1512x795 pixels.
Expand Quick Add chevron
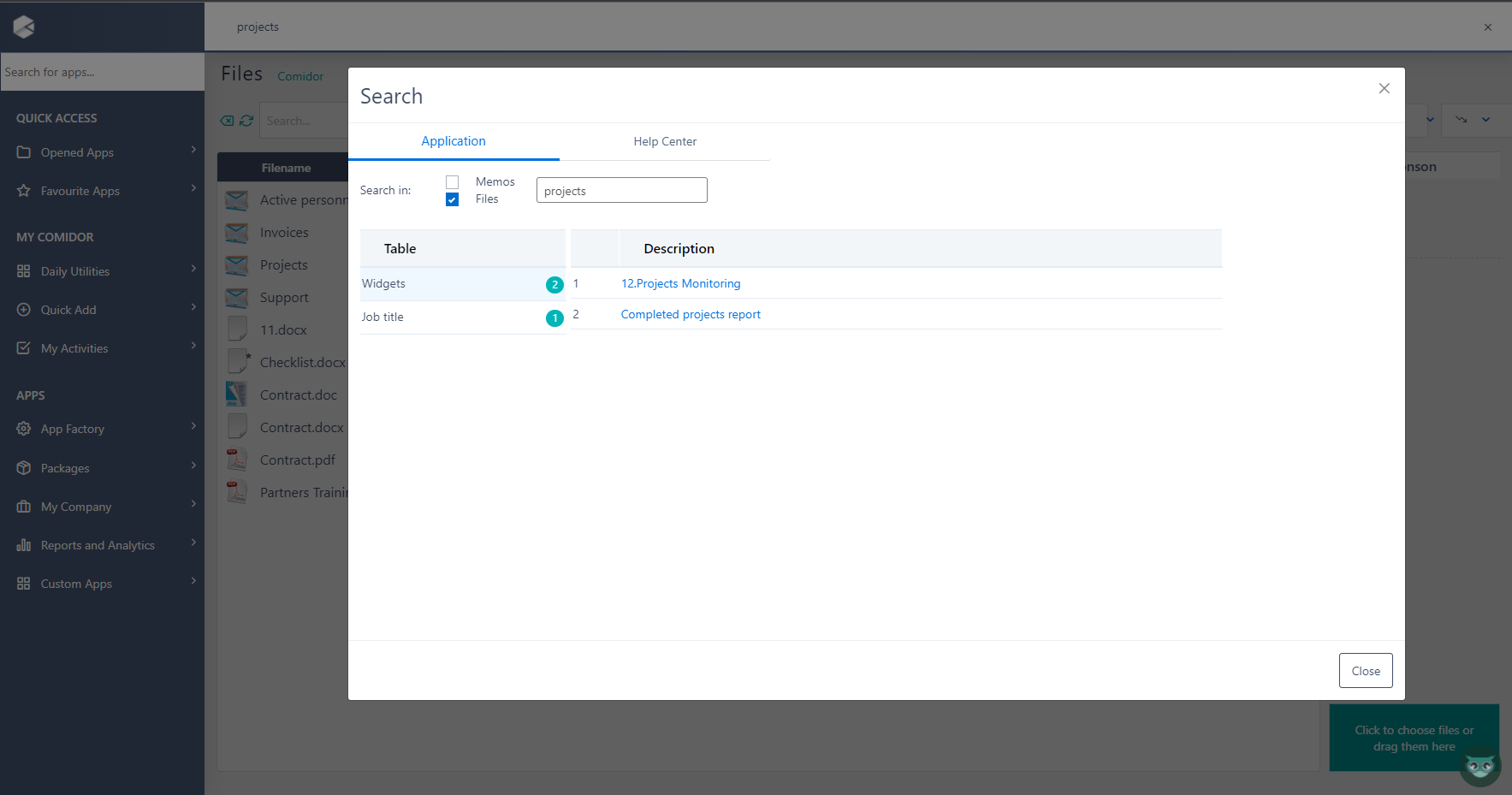[193, 307]
